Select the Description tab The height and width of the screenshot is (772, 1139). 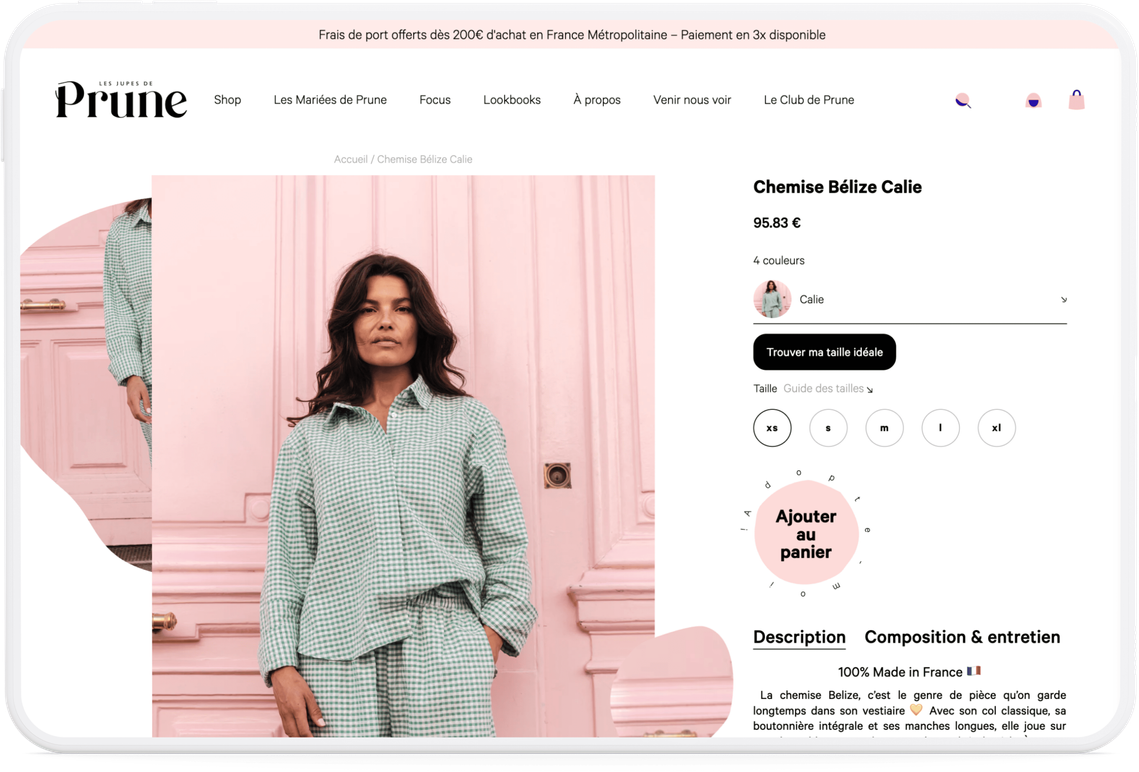pos(799,637)
